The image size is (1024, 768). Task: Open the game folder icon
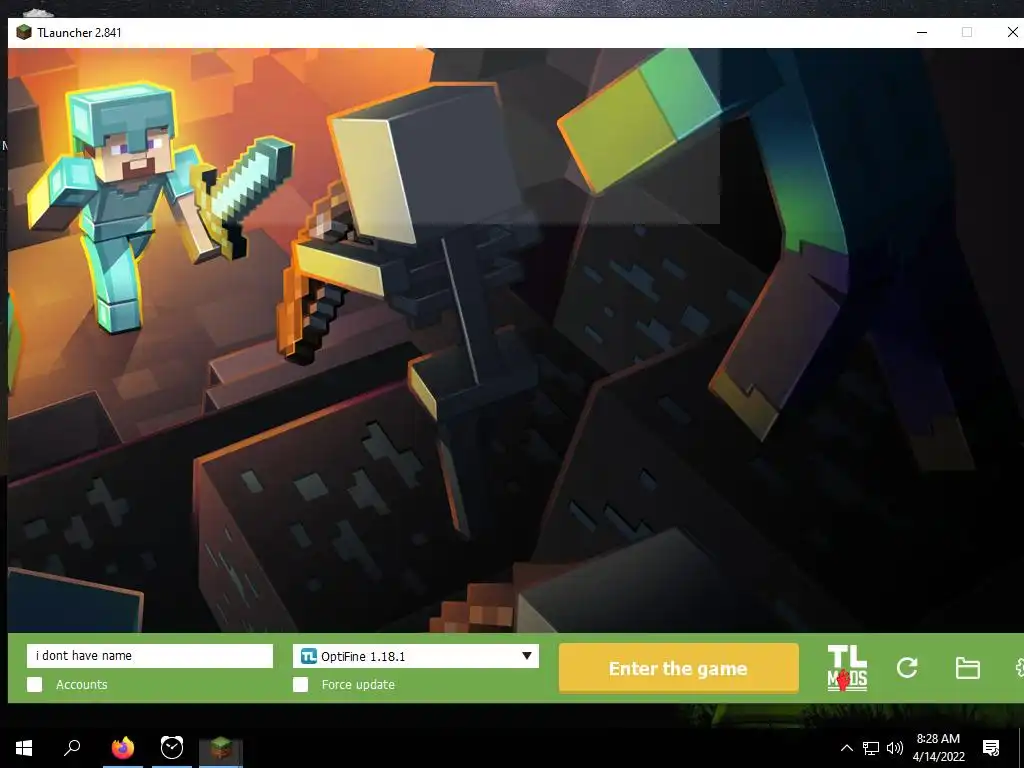967,668
